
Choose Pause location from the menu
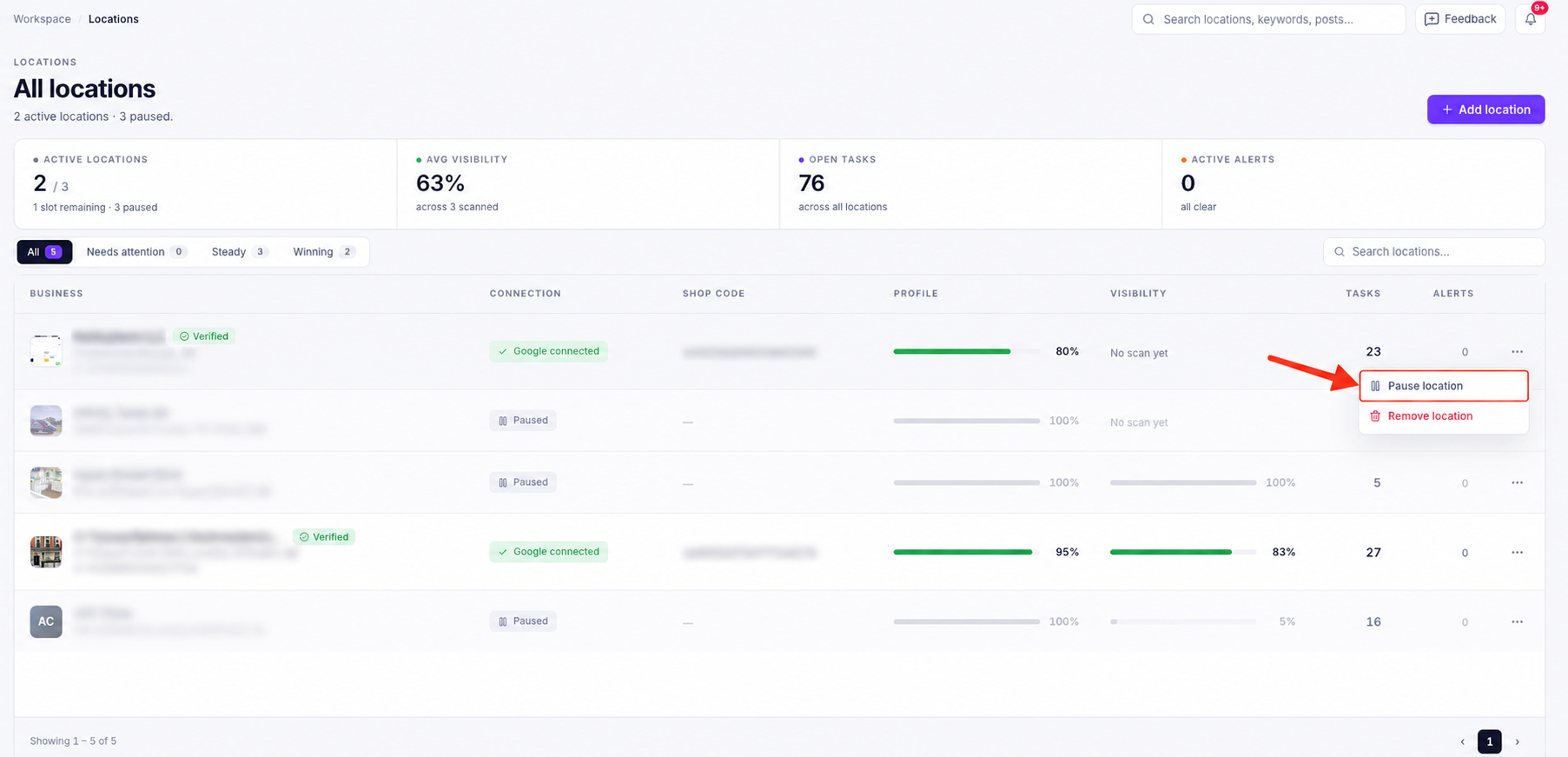pos(1444,386)
